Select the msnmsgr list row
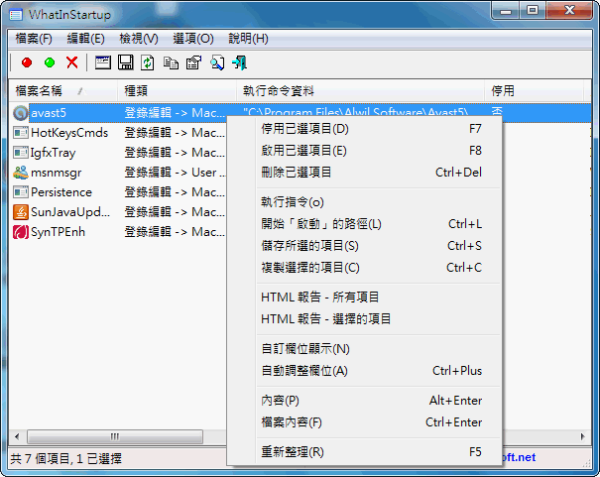Image resolution: width=600 pixels, height=477 pixels. pos(119,173)
